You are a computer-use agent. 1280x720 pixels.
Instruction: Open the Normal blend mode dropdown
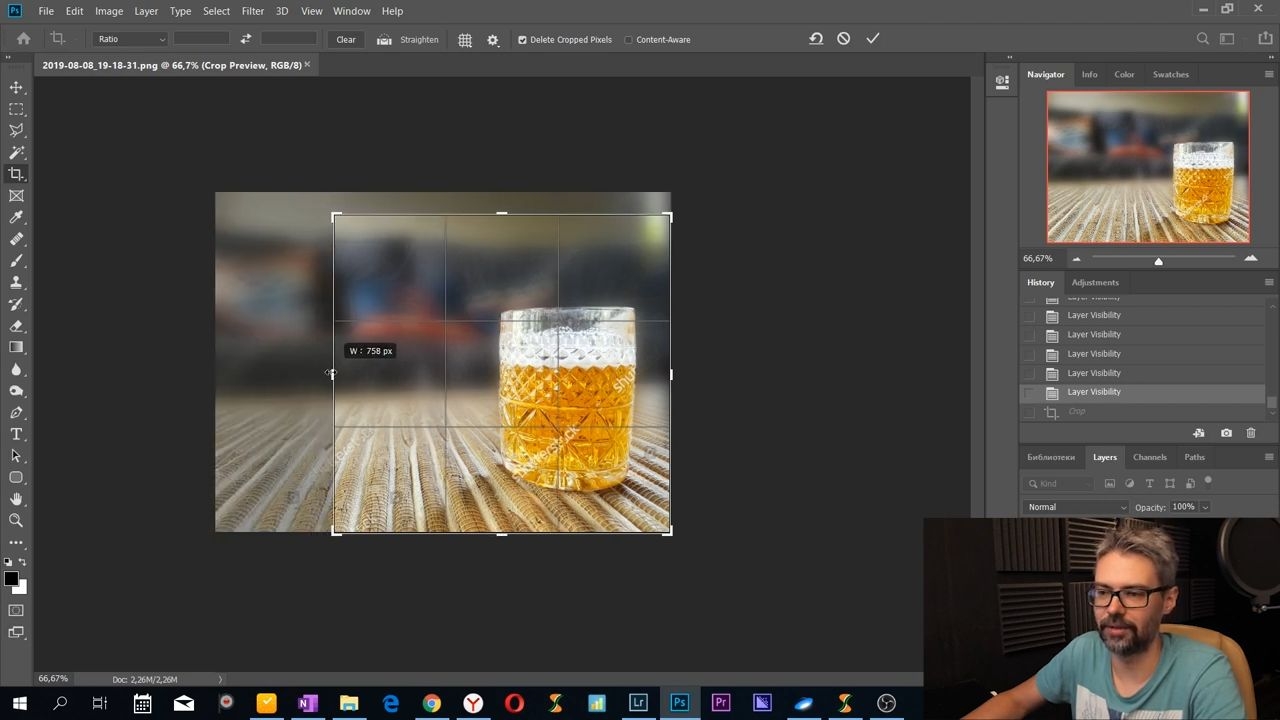pyautogui.click(x=1077, y=507)
